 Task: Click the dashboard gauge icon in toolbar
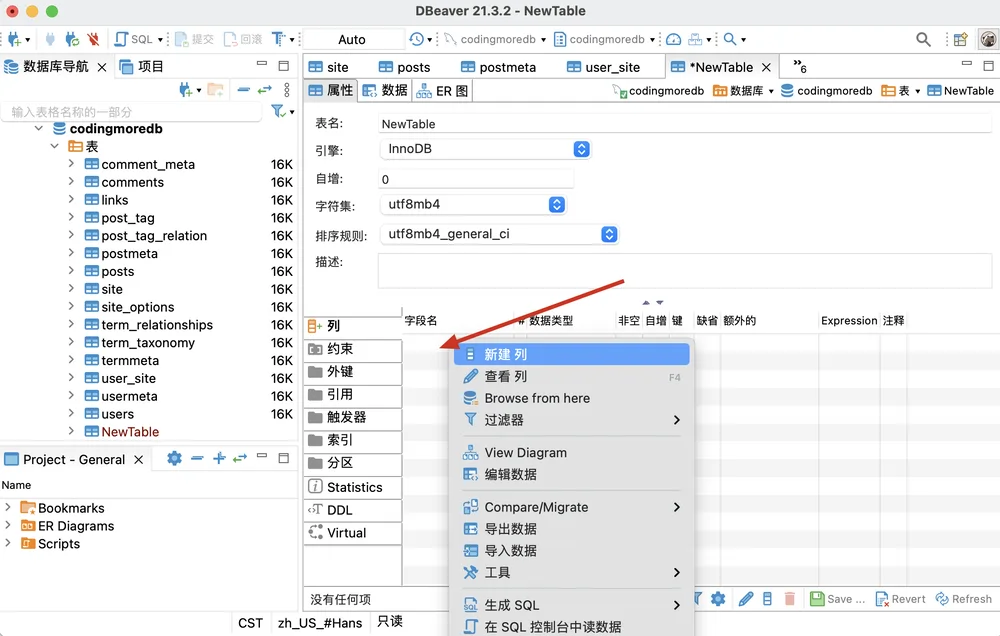pos(673,40)
